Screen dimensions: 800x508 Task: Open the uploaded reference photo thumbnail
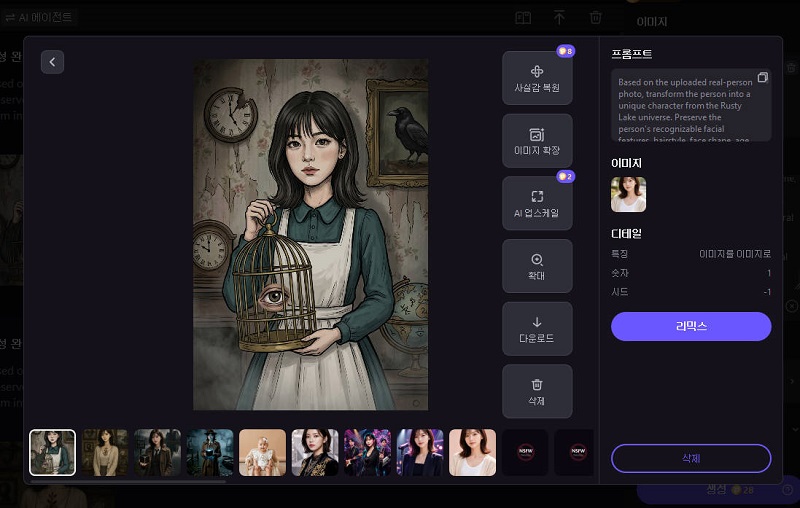[628, 194]
